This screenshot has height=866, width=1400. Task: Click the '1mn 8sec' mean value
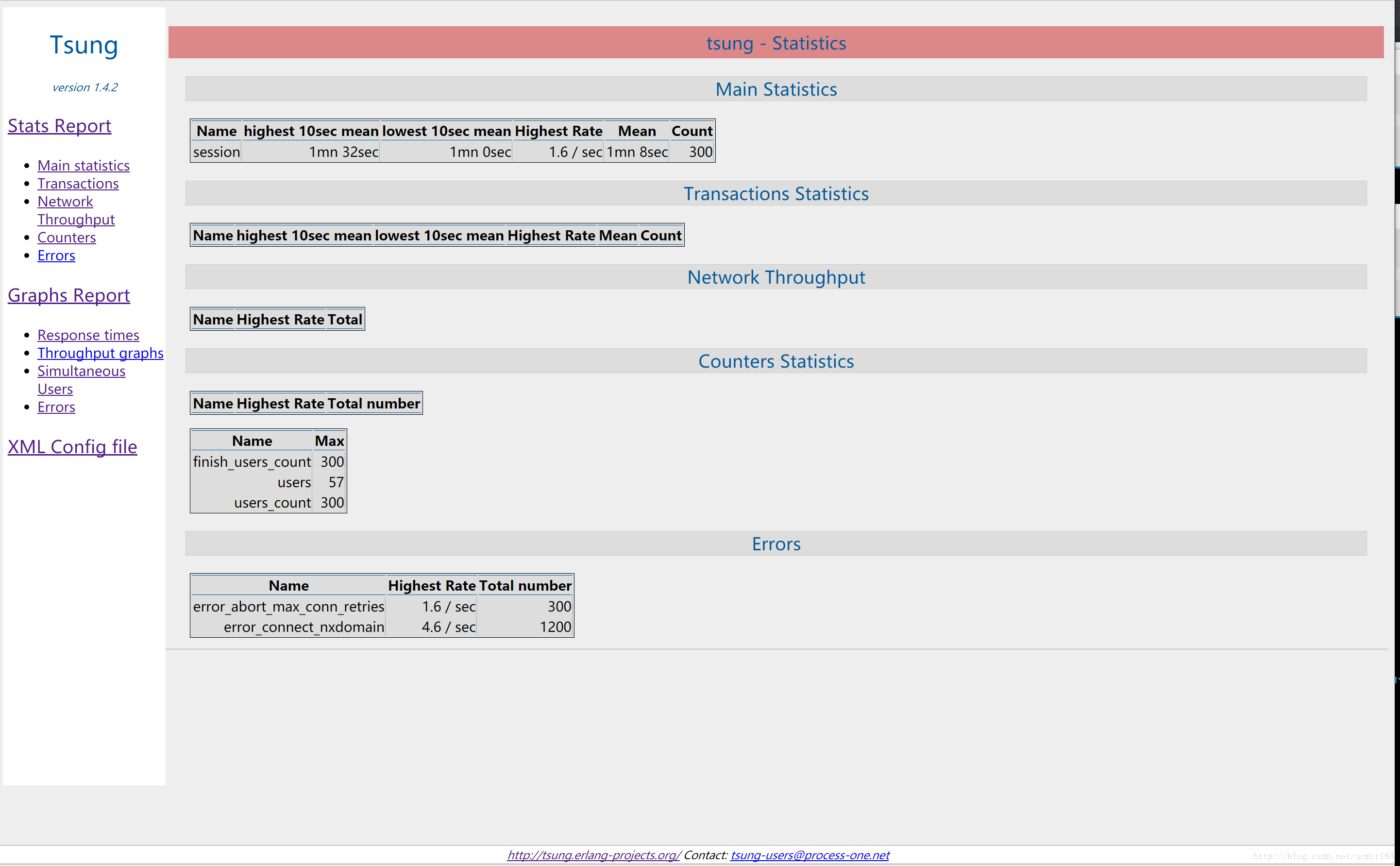[x=637, y=152]
